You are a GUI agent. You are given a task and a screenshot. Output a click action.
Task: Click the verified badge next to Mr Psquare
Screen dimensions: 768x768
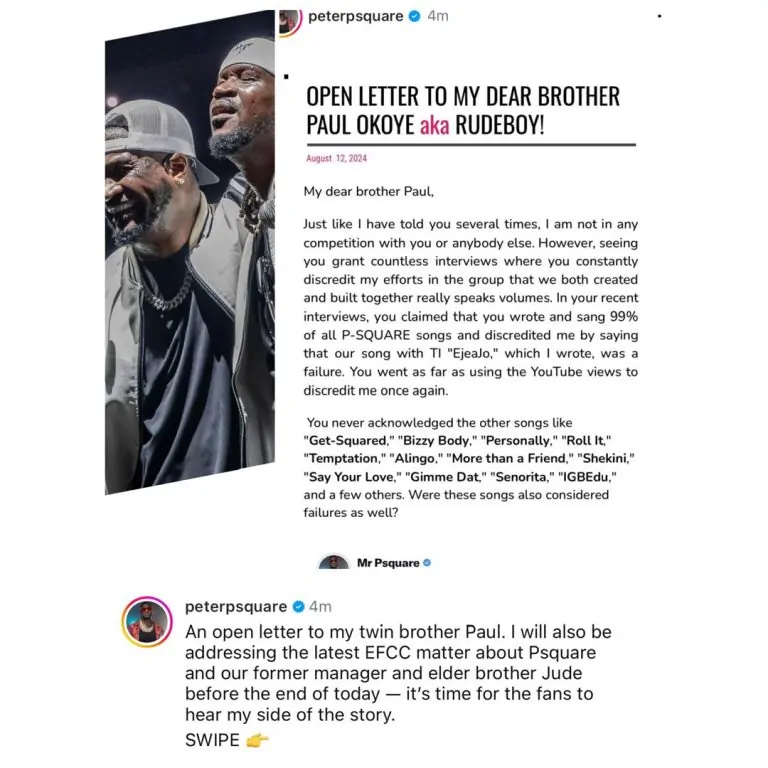pyautogui.click(x=427, y=563)
